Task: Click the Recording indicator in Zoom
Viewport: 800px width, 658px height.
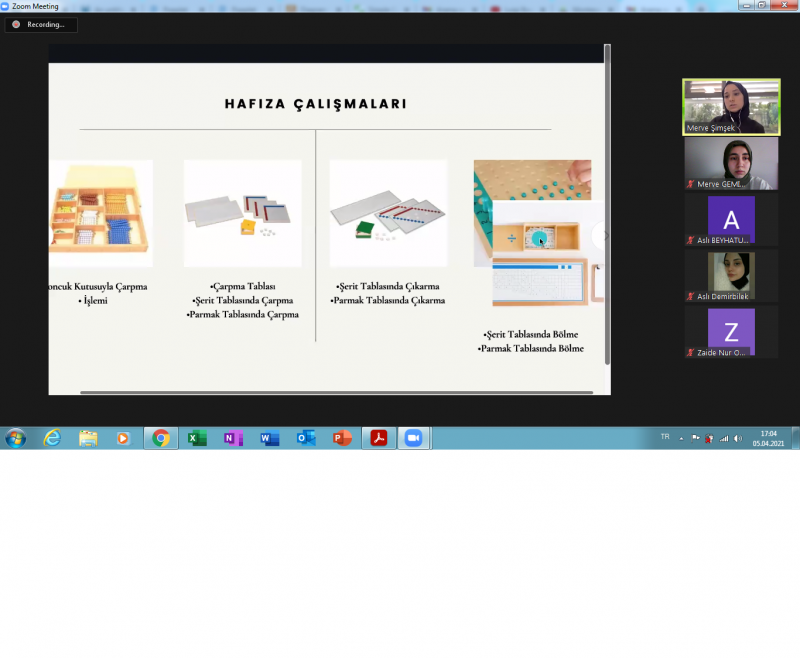Action: [x=40, y=24]
